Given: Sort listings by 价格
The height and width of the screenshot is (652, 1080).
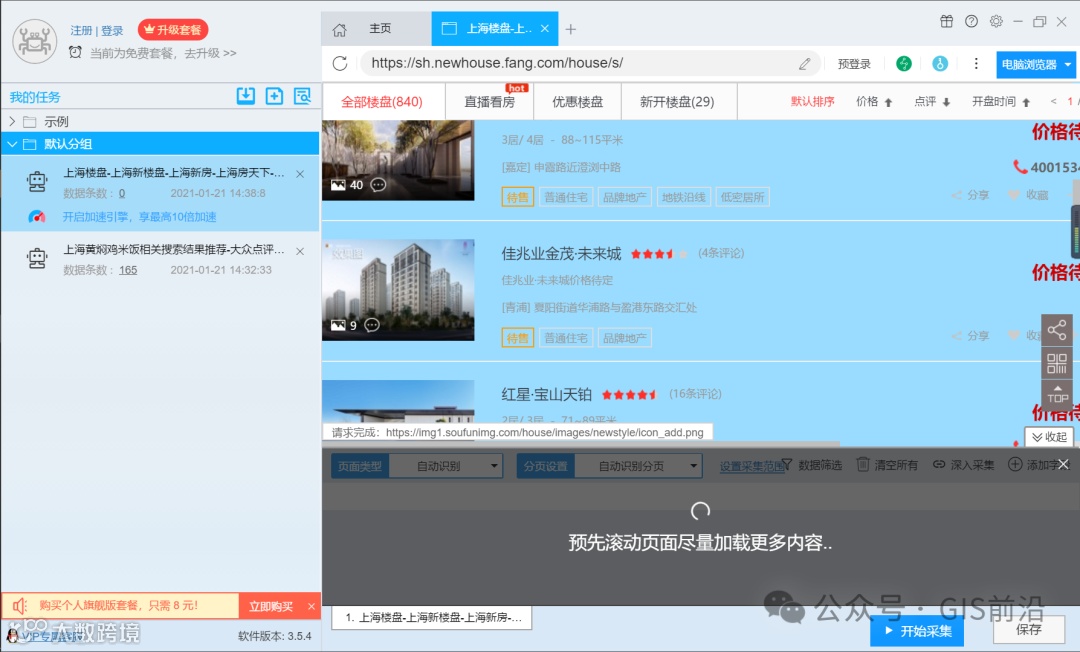Looking at the screenshot, I should [x=873, y=102].
